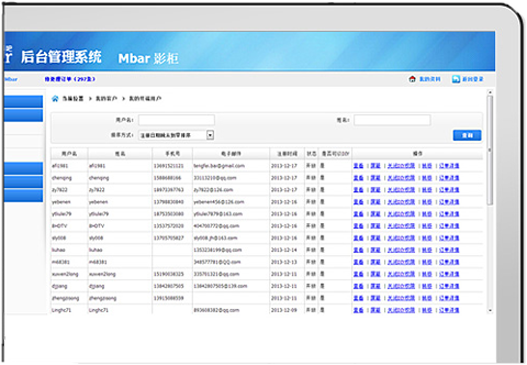
Task: Click the home icon in the breadcrumb
Action: (x=55, y=98)
